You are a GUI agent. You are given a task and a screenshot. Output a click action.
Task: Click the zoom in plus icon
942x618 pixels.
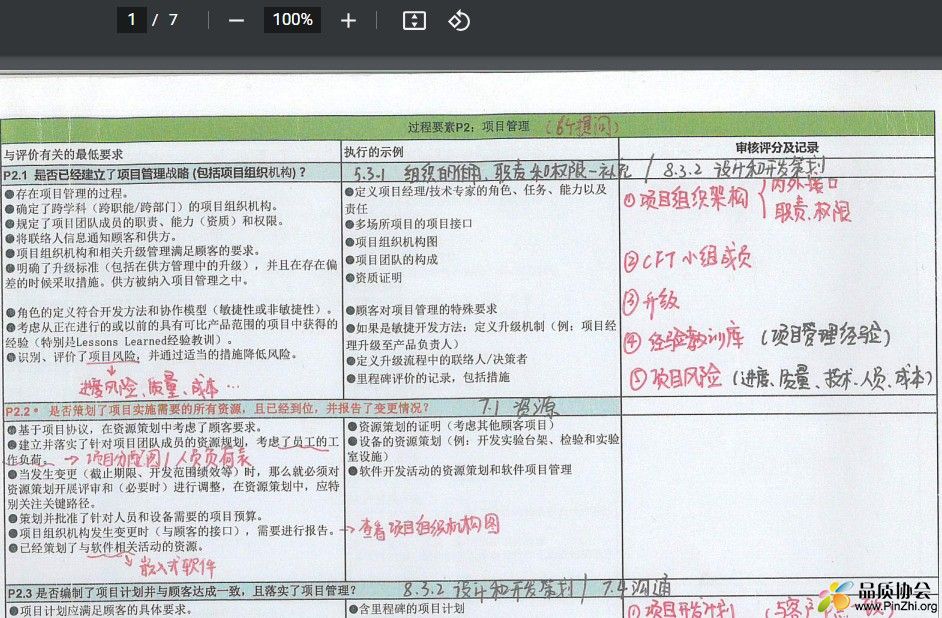[x=348, y=20]
